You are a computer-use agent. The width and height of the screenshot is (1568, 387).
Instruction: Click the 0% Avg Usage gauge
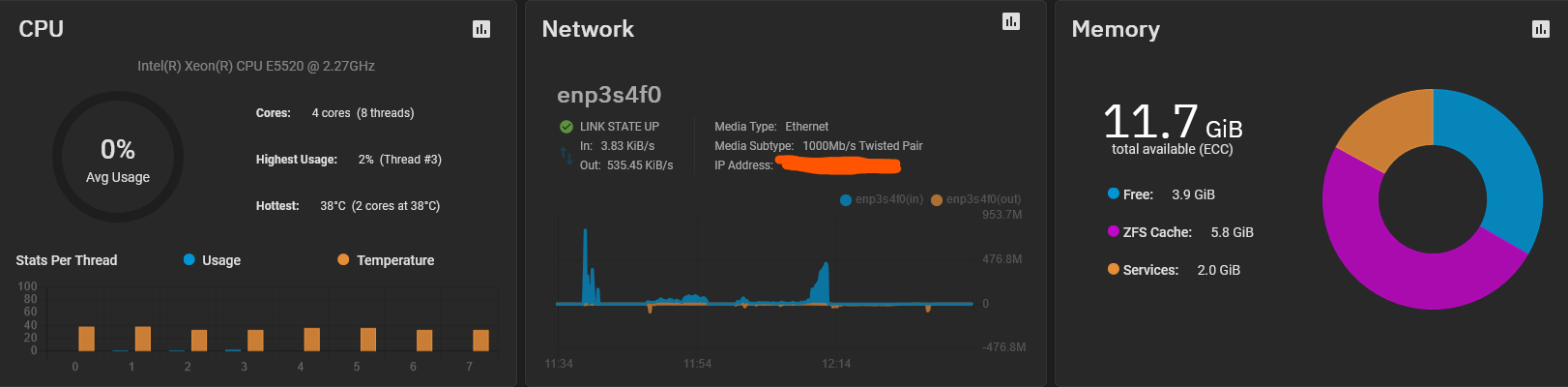118,157
